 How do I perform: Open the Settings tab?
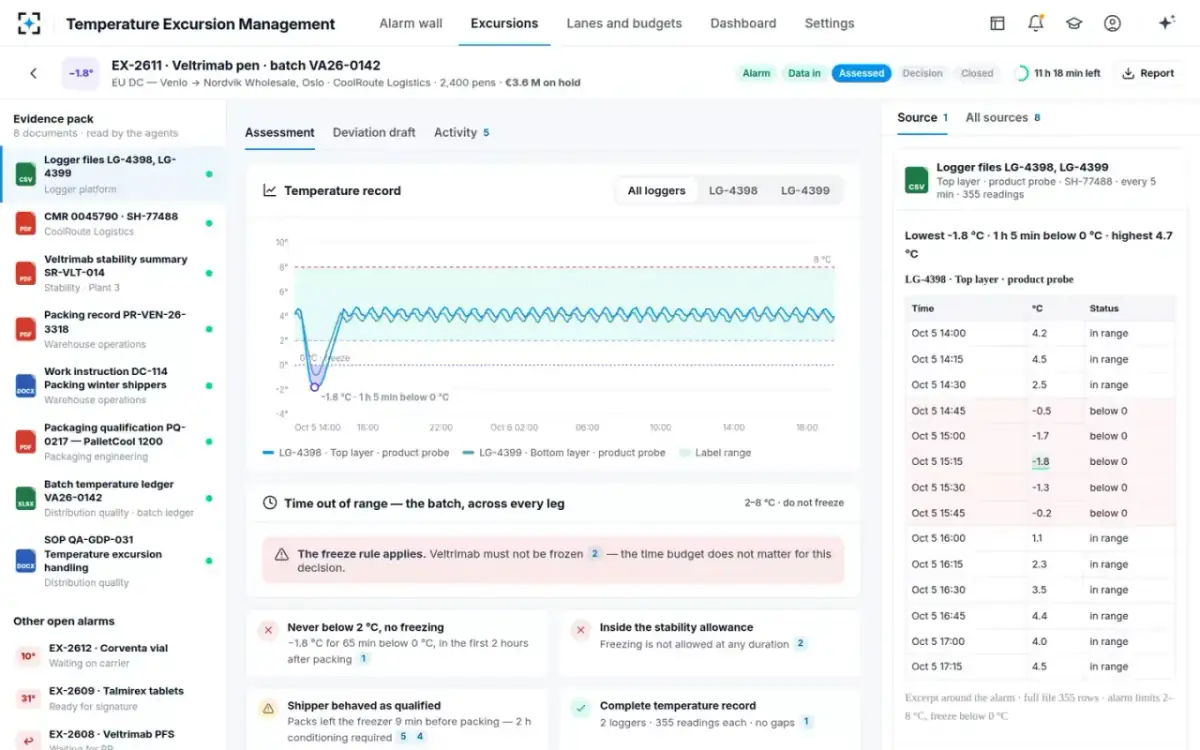830,23
